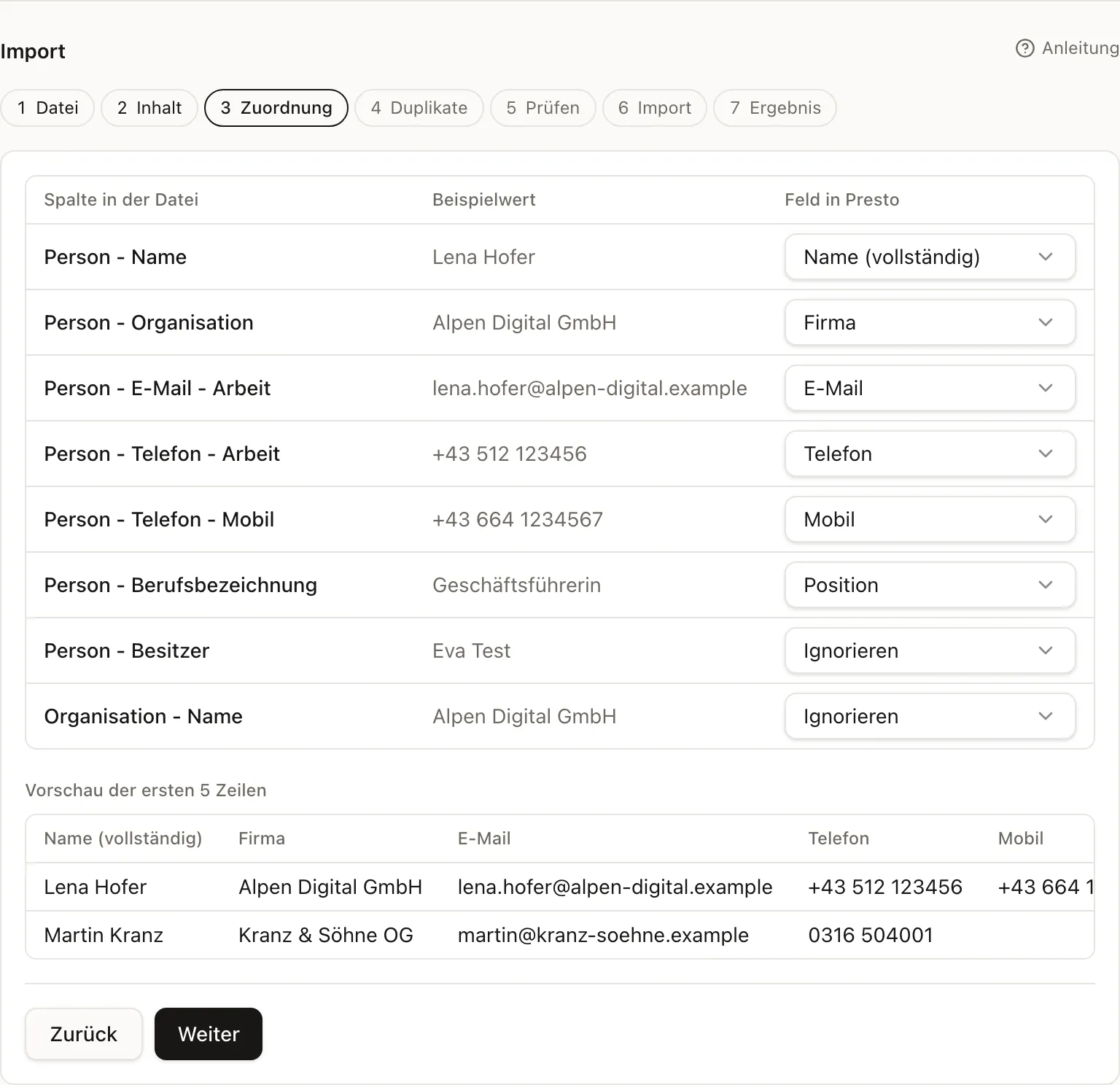This screenshot has height=1085, width=1120.
Task: Select the Lena Hofer preview row
Action: tap(560, 887)
